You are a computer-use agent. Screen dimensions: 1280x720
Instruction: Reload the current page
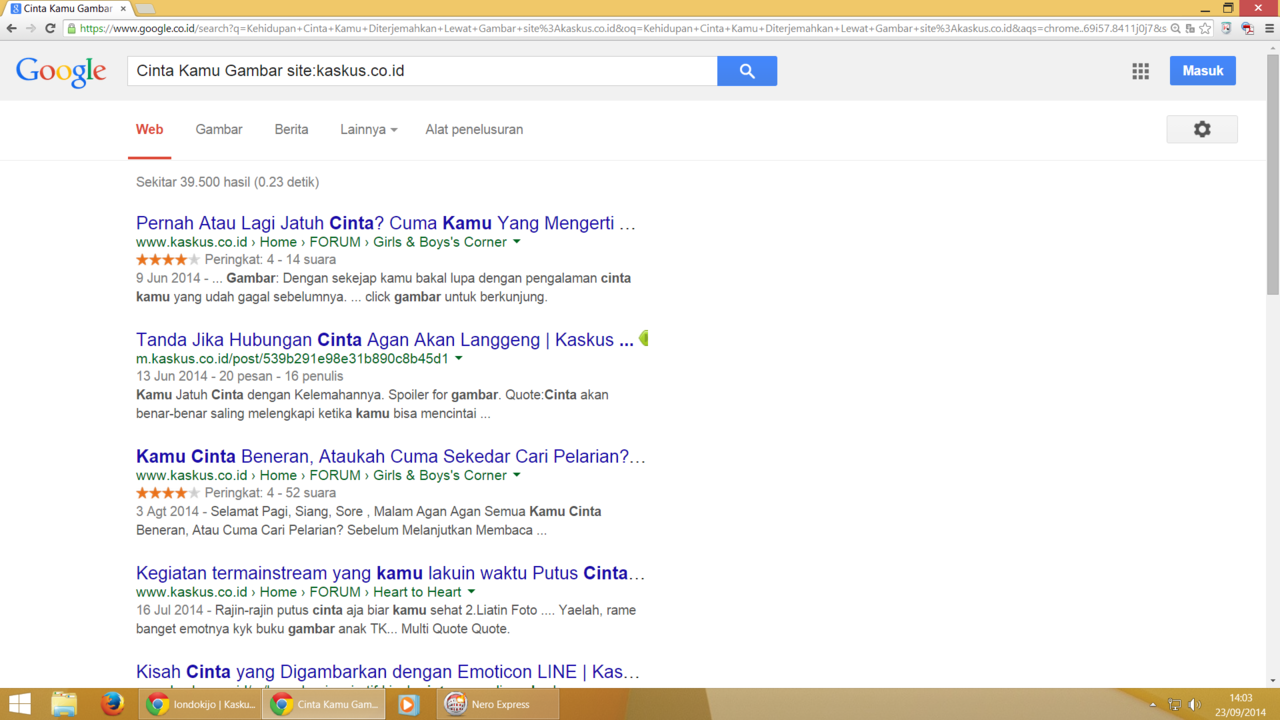tap(50, 28)
